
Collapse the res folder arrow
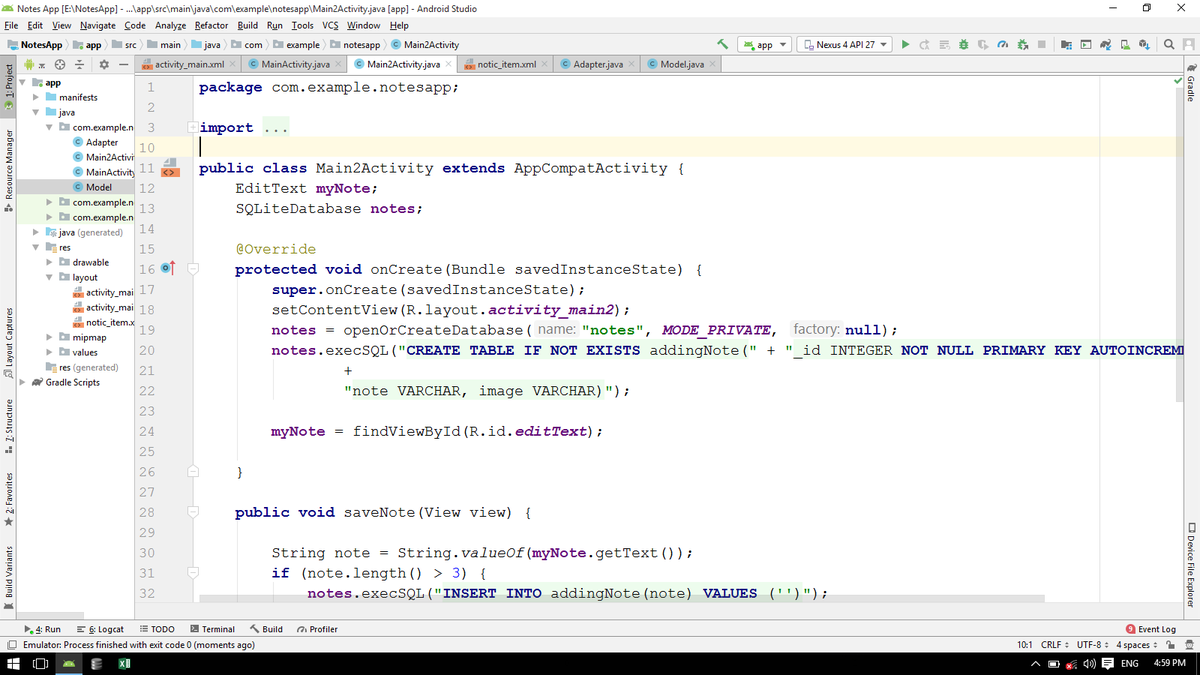click(x=36, y=247)
